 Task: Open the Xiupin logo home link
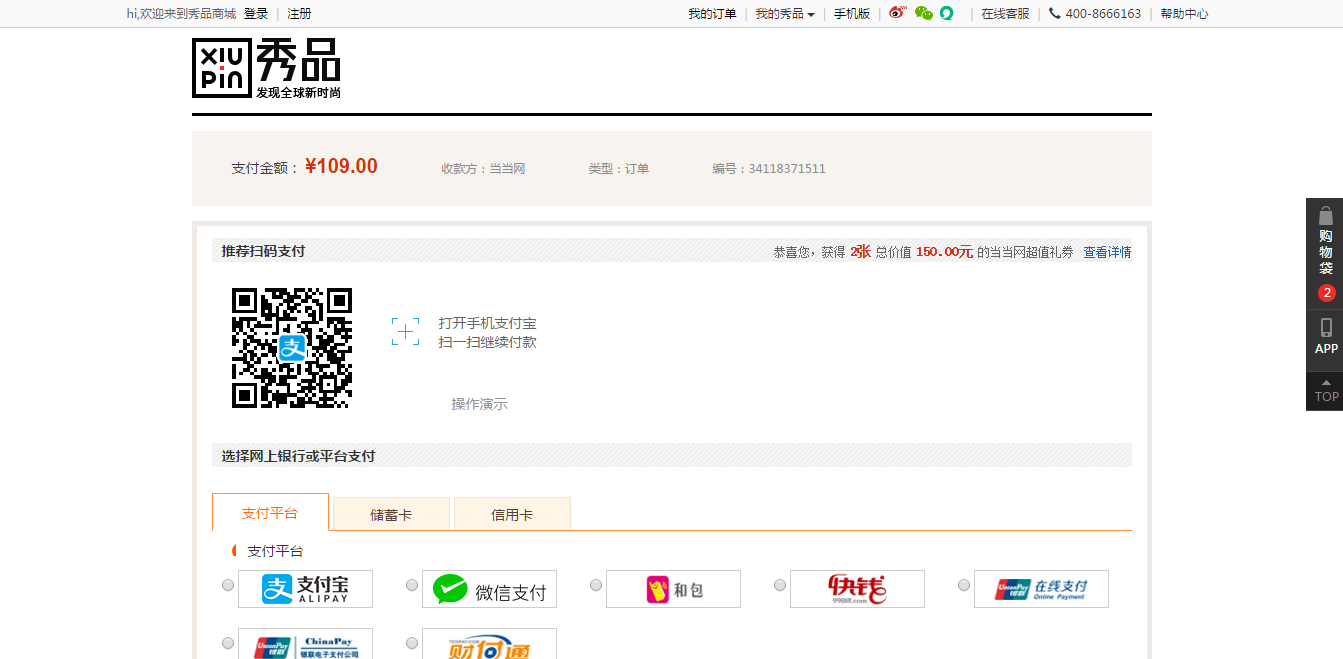click(266, 68)
